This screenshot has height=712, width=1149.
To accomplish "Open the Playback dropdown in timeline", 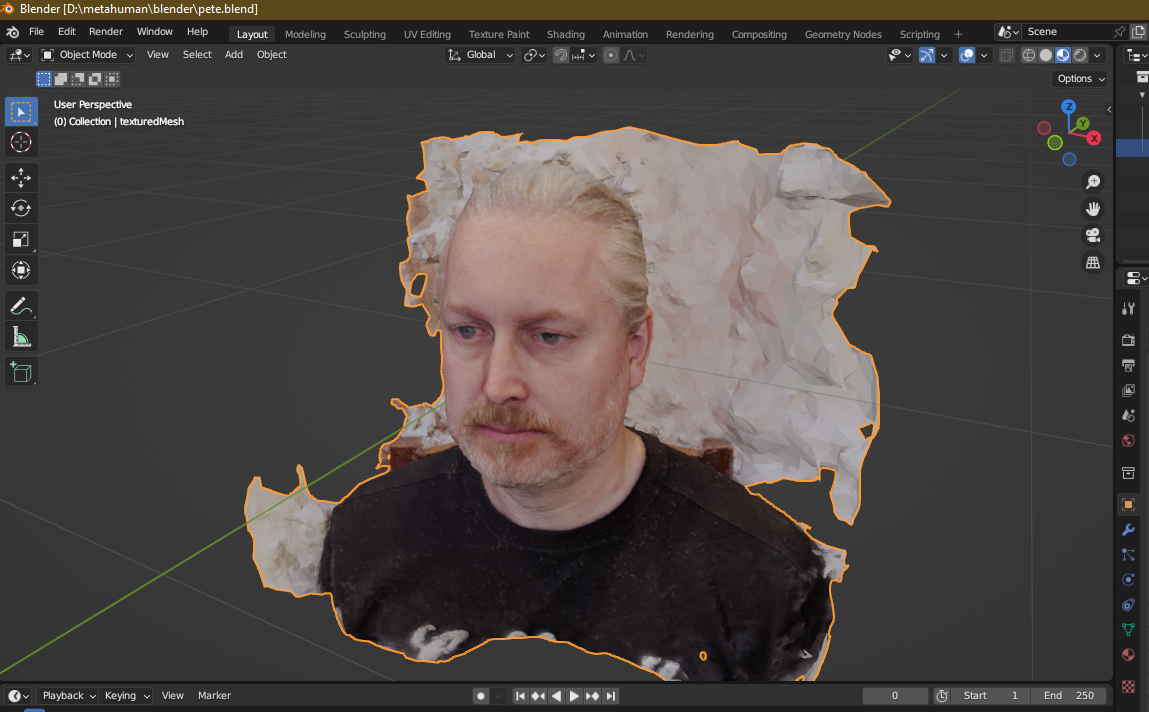I will (x=69, y=696).
